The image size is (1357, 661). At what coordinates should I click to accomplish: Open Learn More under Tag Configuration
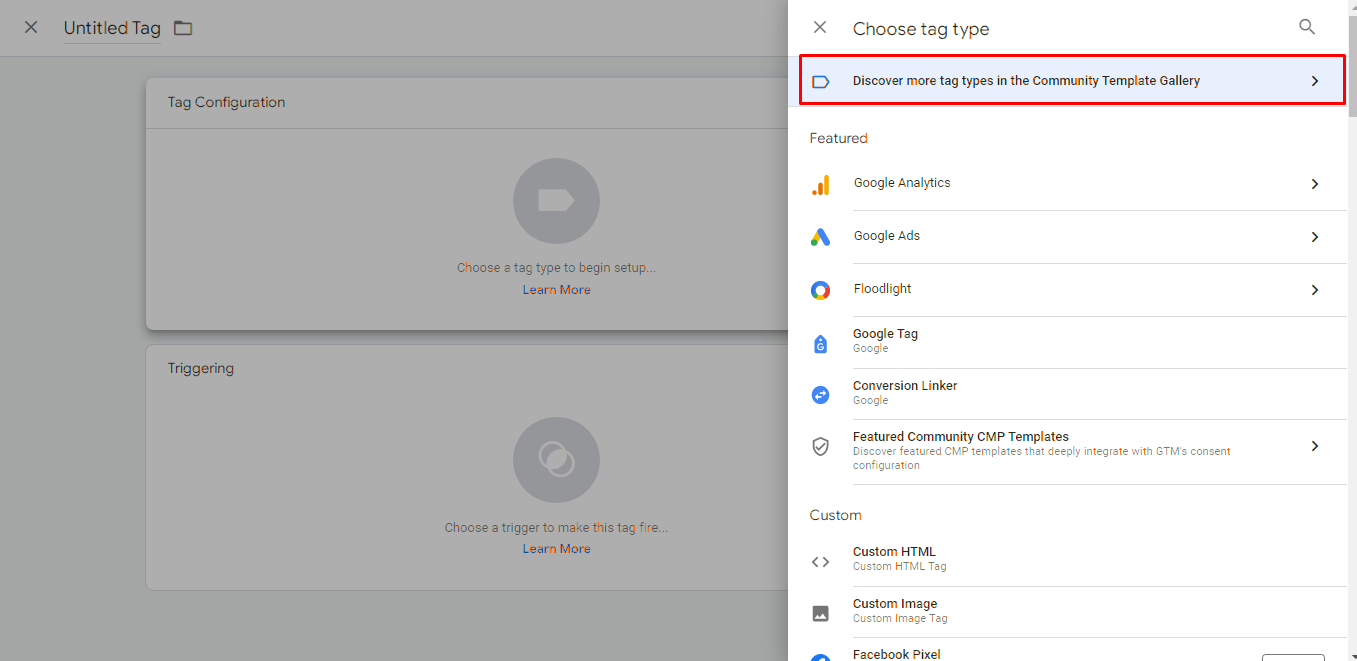coord(556,290)
